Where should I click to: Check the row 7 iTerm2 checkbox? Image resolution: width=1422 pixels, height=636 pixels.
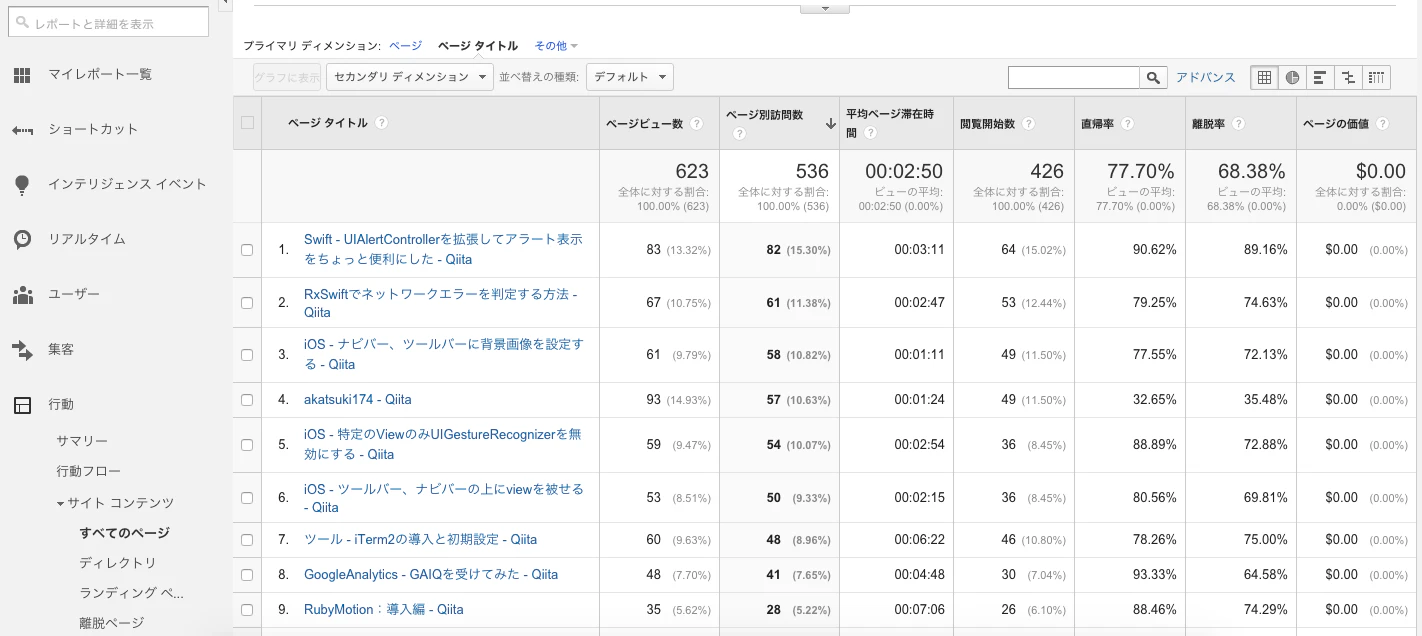click(247, 540)
